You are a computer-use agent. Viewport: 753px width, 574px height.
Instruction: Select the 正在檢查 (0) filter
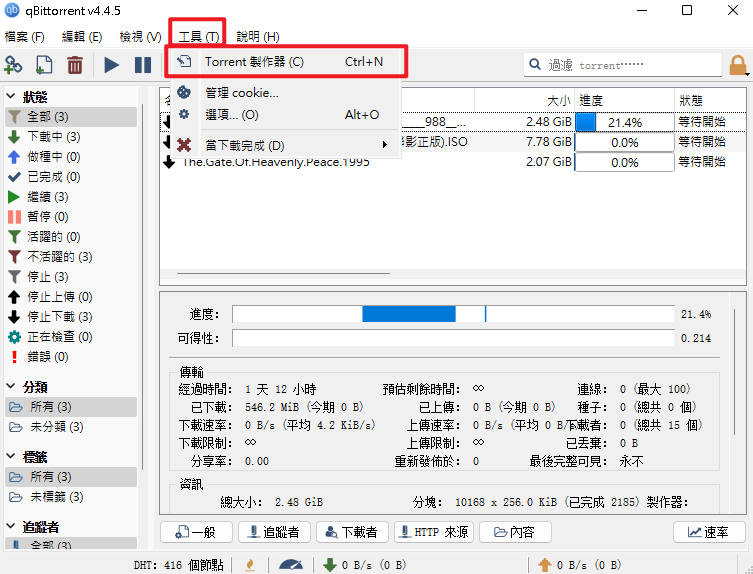coord(71,337)
